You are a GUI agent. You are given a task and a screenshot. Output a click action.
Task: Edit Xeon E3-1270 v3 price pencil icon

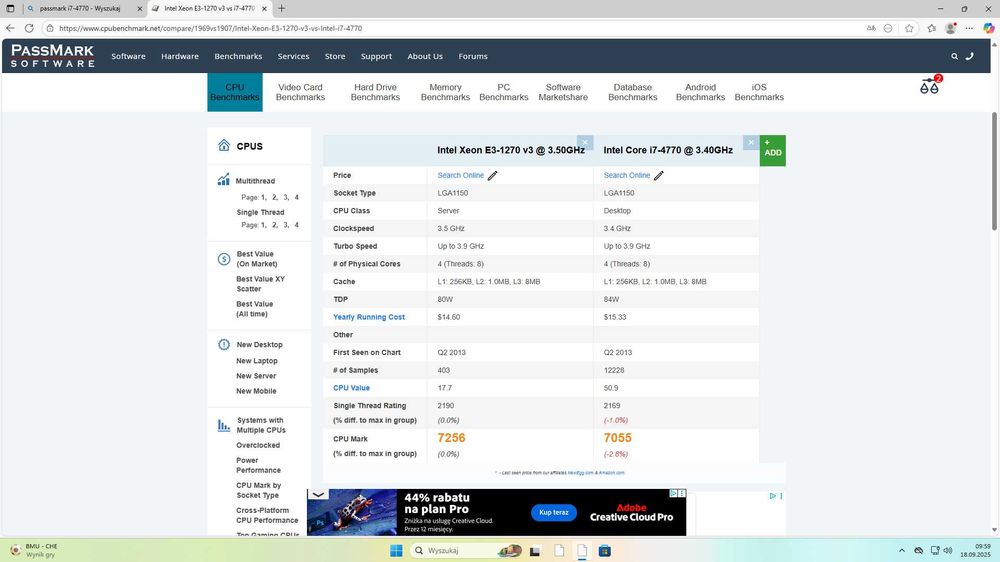click(x=492, y=175)
